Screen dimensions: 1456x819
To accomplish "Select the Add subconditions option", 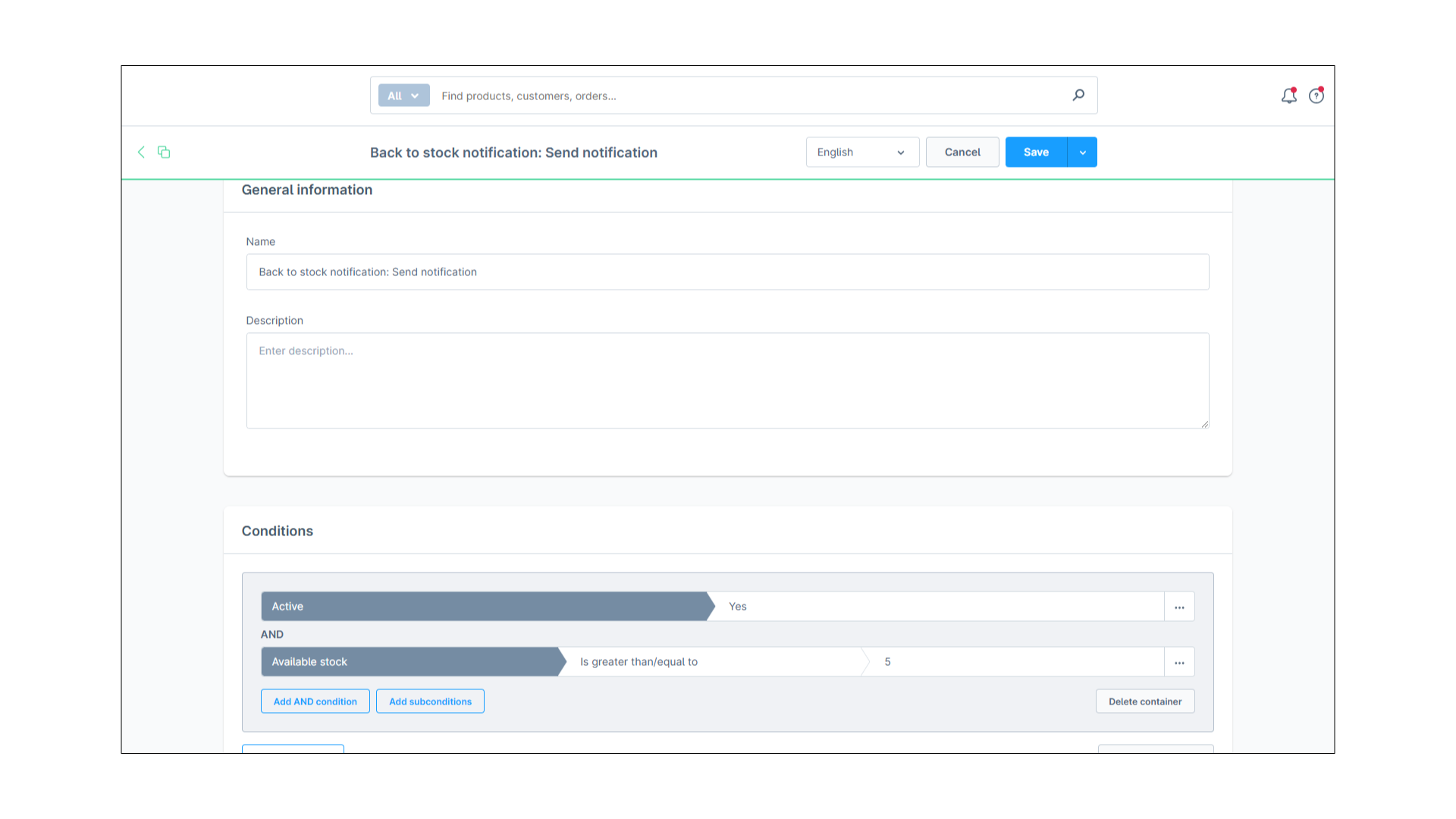I will [430, 701].
